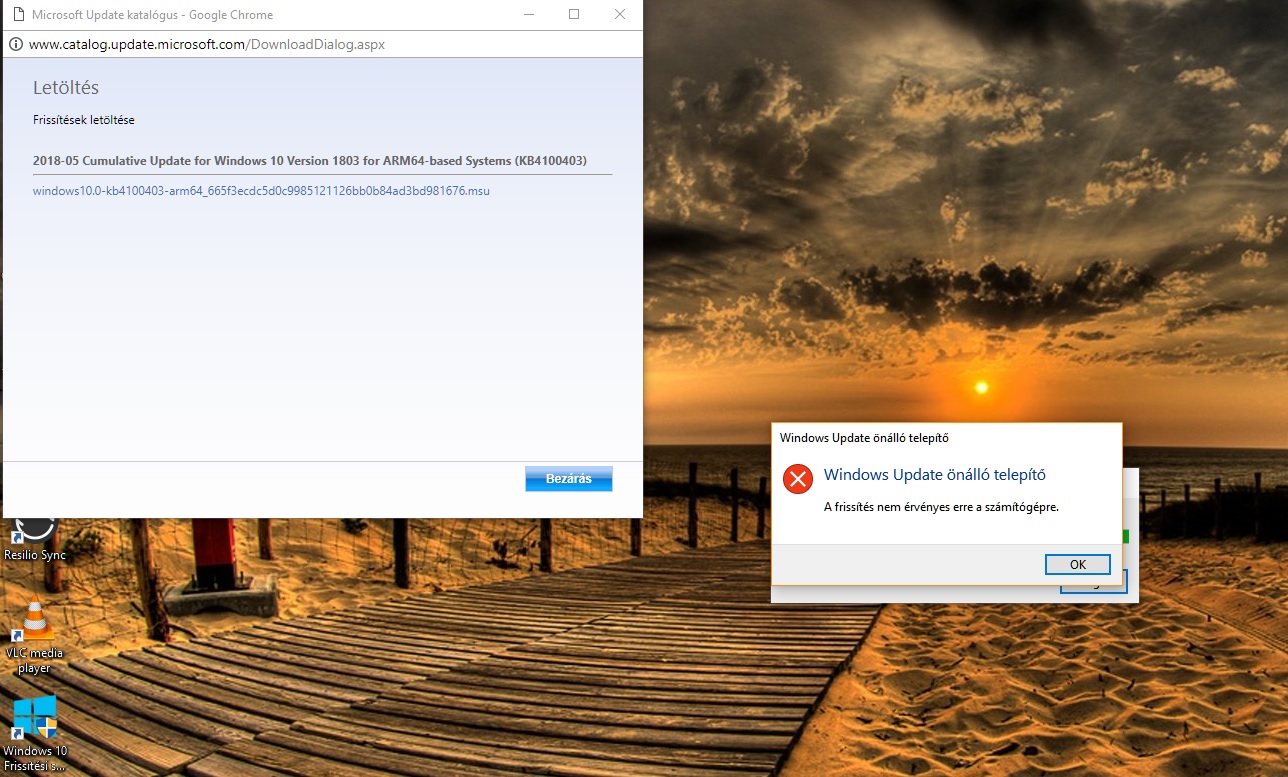Viewport: 1288px width, 777px height.
Task: Click the page icon in Chrome's title bar
Action: pos(17,15)
